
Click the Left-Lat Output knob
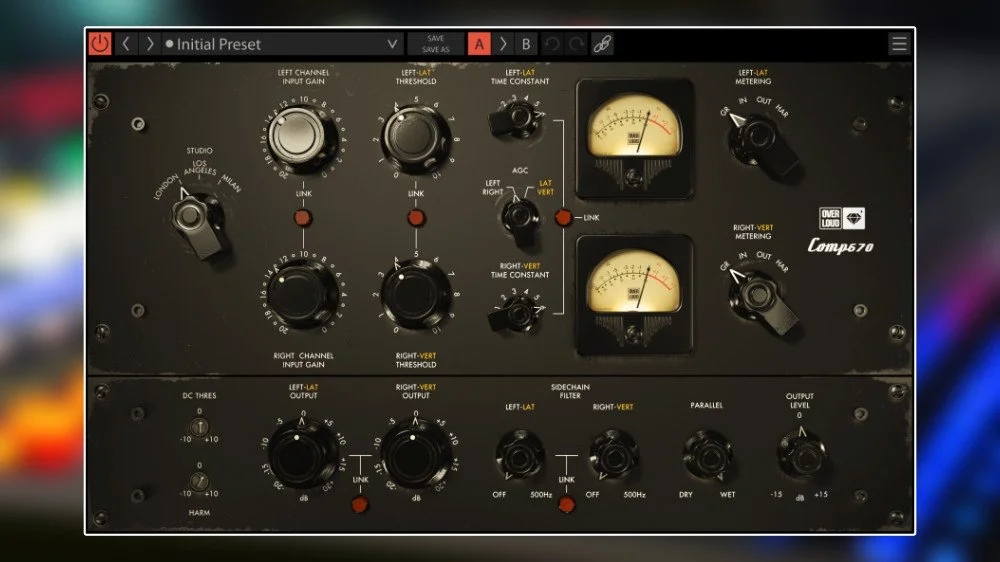coord(301,455)
